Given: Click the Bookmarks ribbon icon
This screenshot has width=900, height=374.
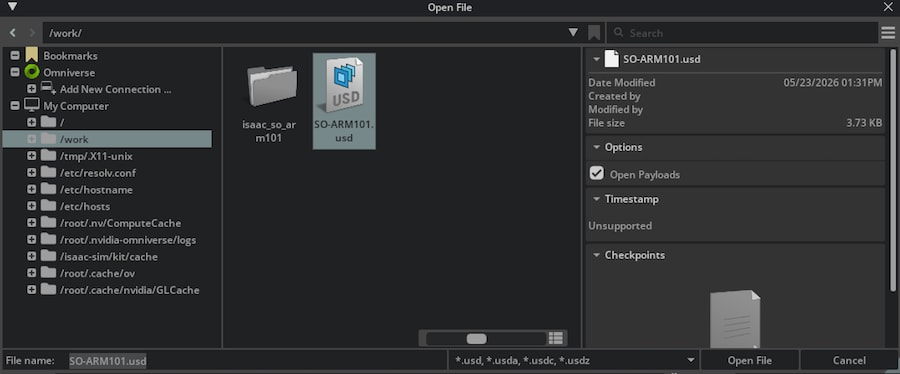Looking at the screenshot, I should tap(32, 55).
